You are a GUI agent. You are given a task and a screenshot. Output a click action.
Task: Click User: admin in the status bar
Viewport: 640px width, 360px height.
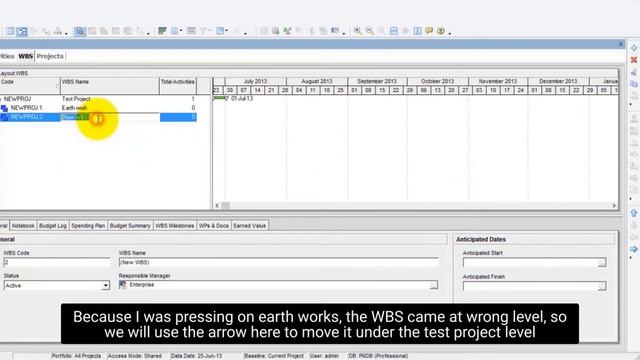point(324,356)
